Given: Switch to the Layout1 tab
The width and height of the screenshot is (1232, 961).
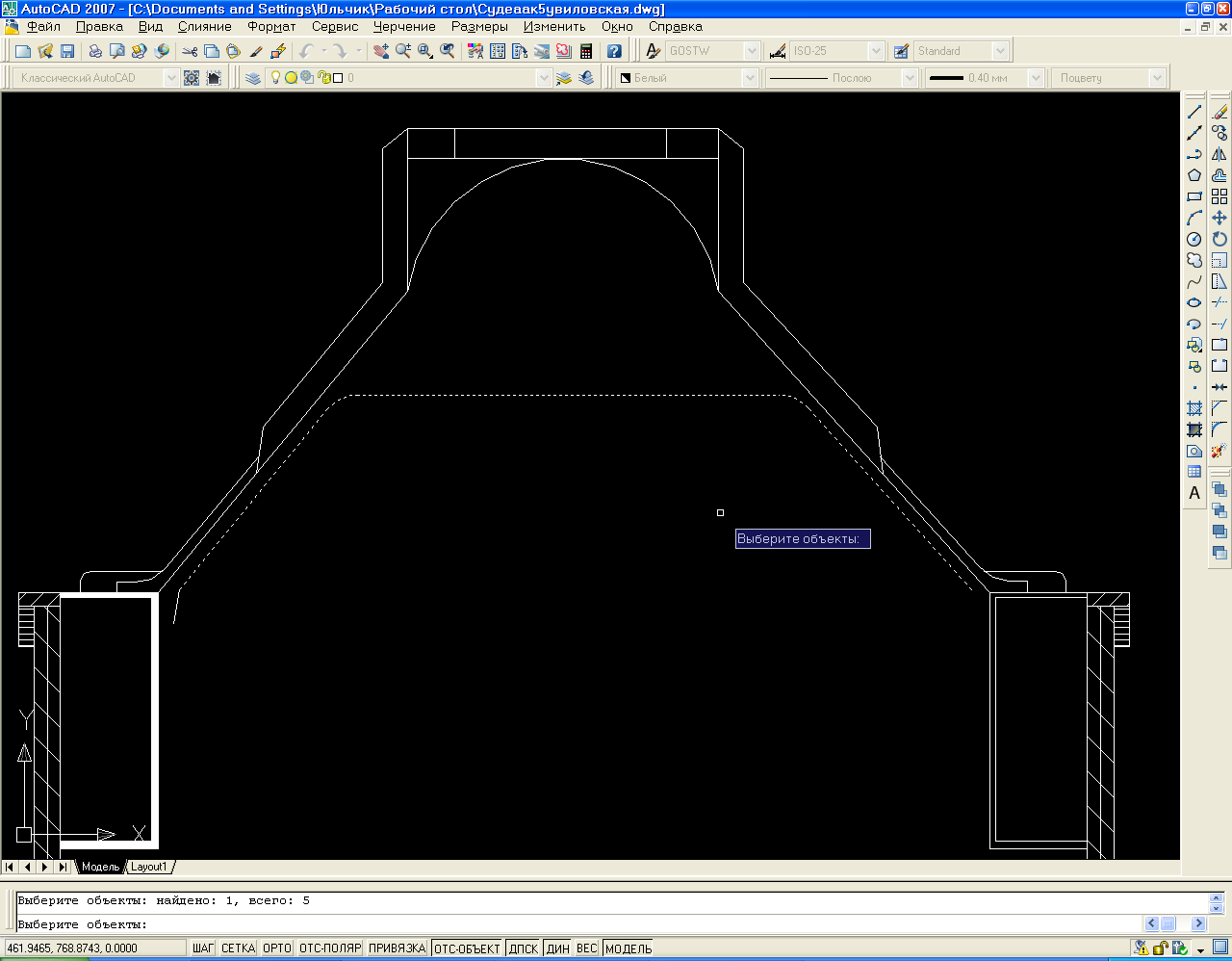Looking at the screenshot, I should (x=149, y=867).
